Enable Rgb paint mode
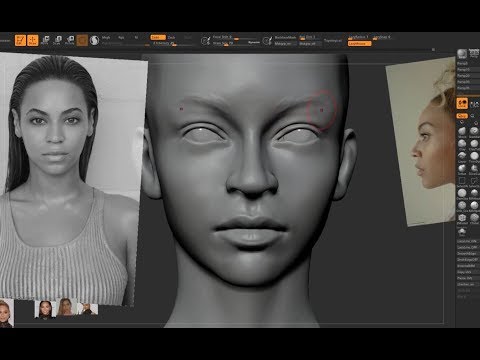 pos(121,37)
